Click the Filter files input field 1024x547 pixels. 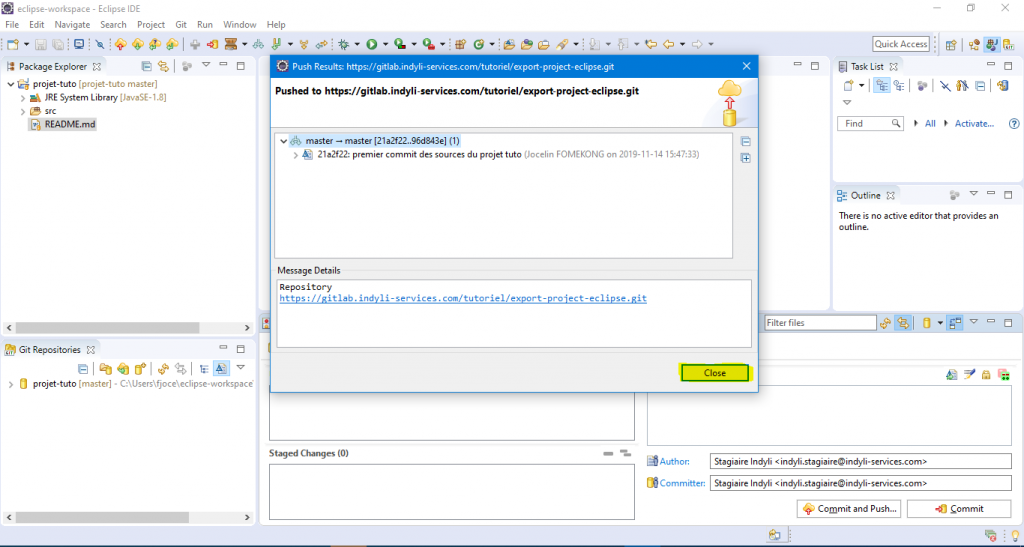click(x=820, y=322)
